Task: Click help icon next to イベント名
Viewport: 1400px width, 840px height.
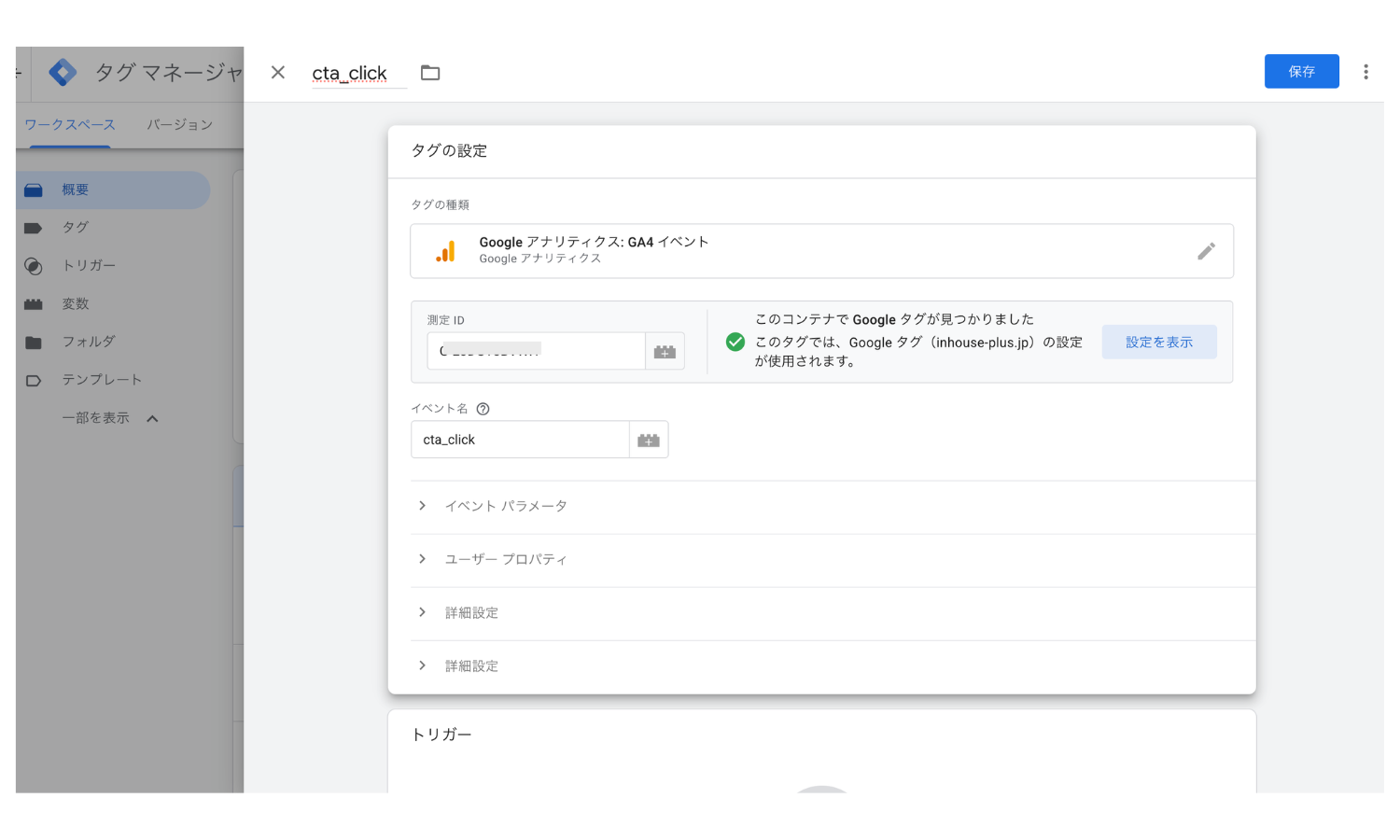Action: [483, 409]
